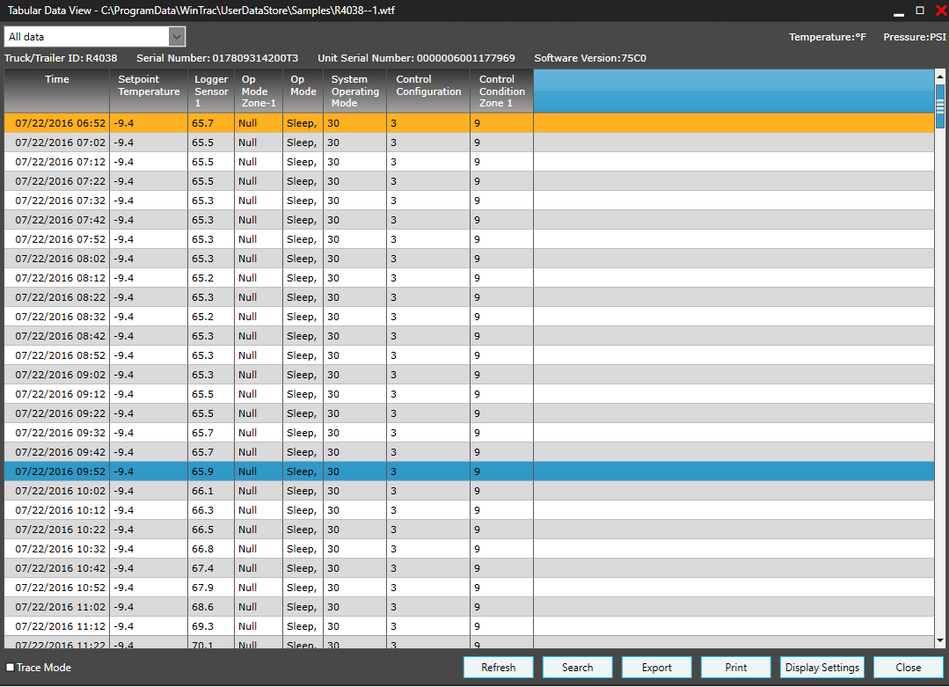Print the data table

point(736,668)
